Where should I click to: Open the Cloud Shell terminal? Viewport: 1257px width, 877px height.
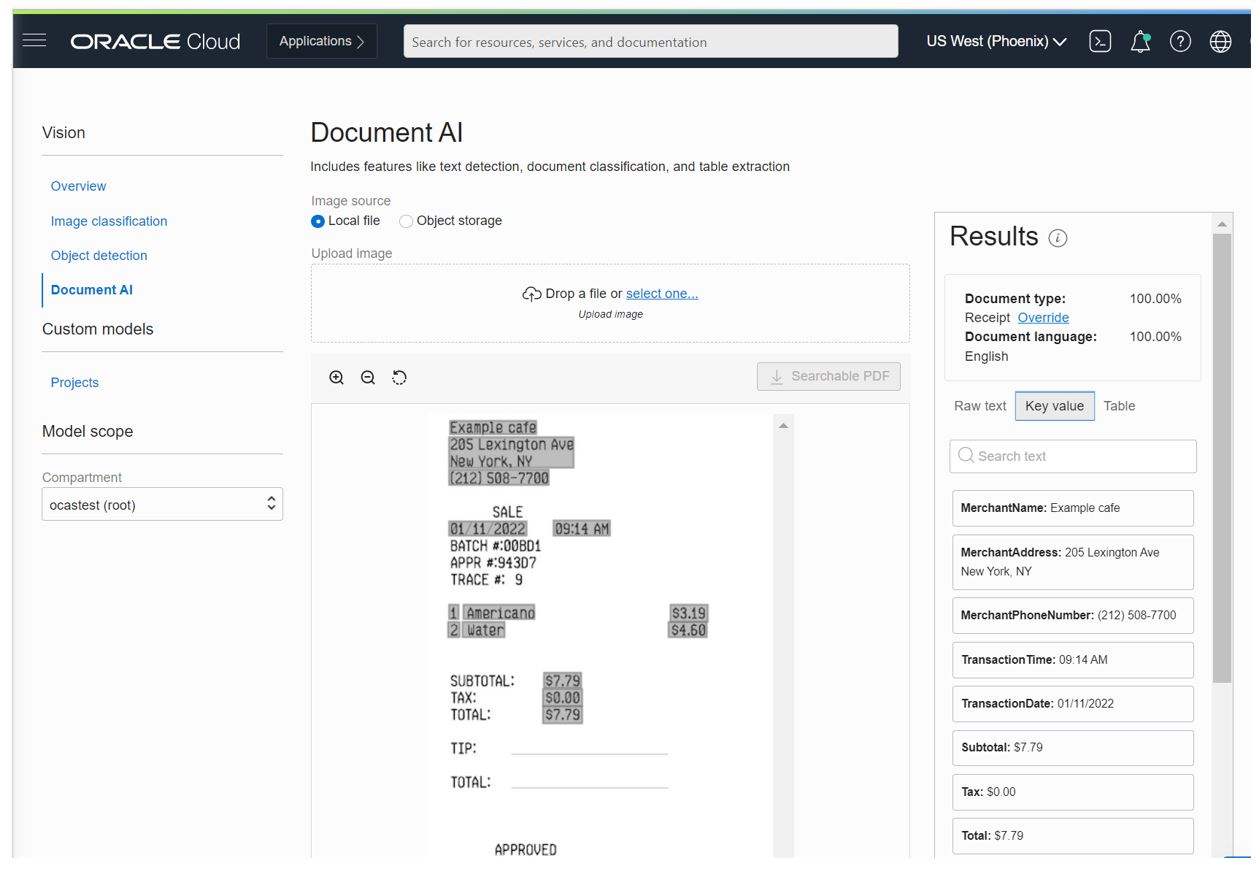pyautogui.click(x=1099, y=41)
